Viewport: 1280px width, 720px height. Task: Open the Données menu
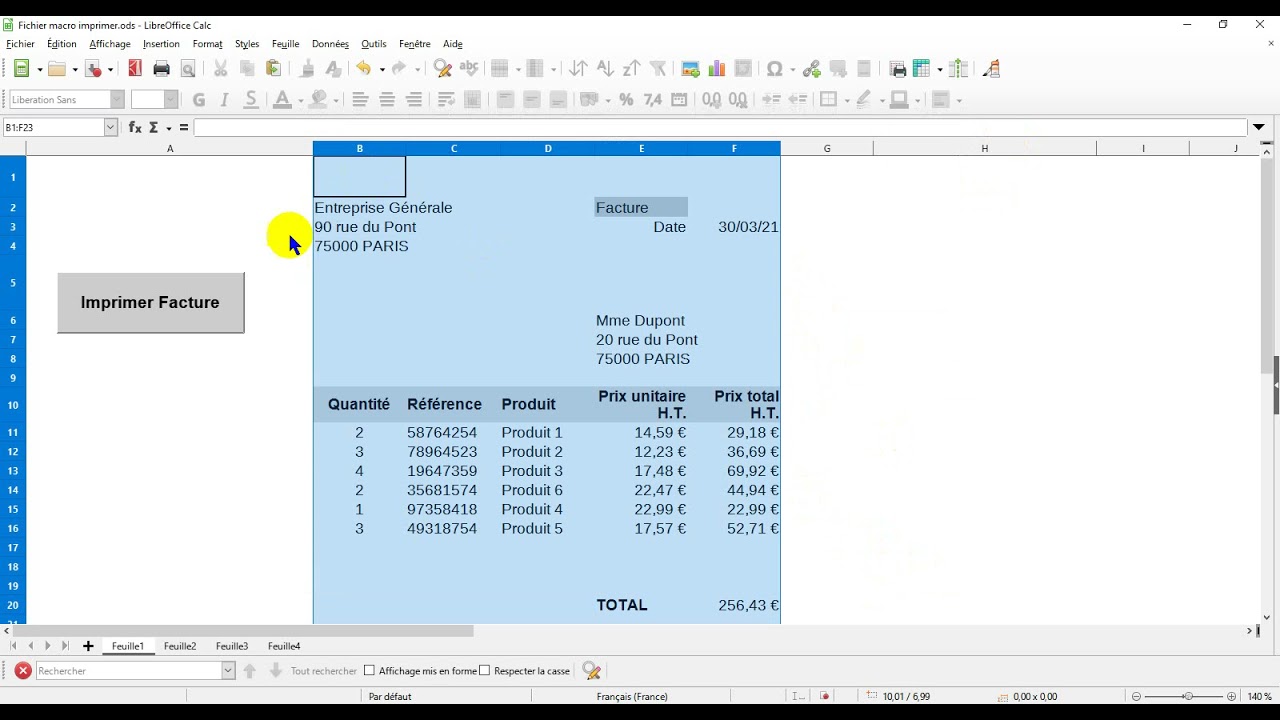[x=330, y=44]
